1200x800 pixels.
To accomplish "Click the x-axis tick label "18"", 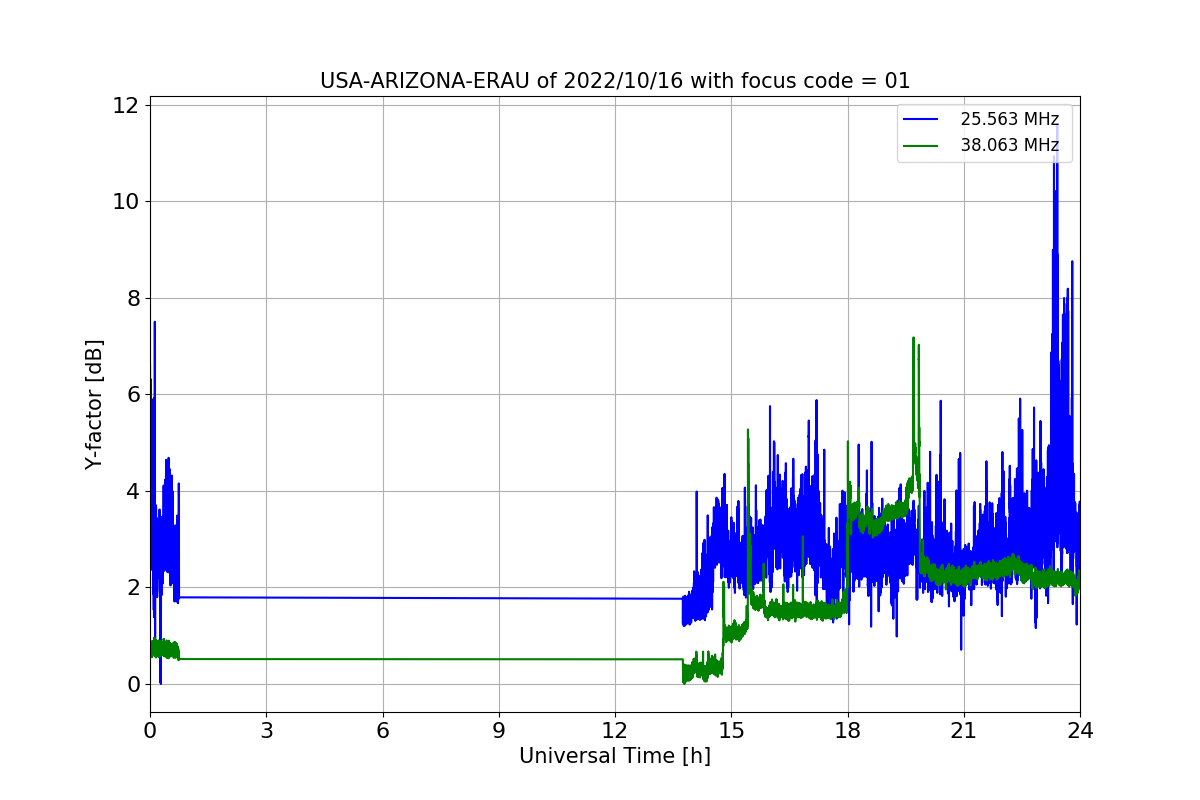I will click(x=847, y=731).
